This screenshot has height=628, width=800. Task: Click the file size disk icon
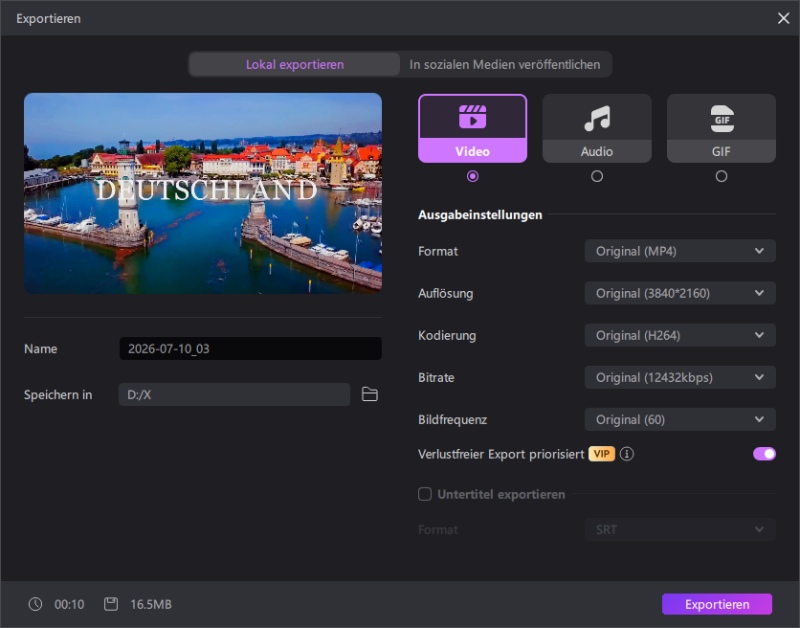point(111,604)
